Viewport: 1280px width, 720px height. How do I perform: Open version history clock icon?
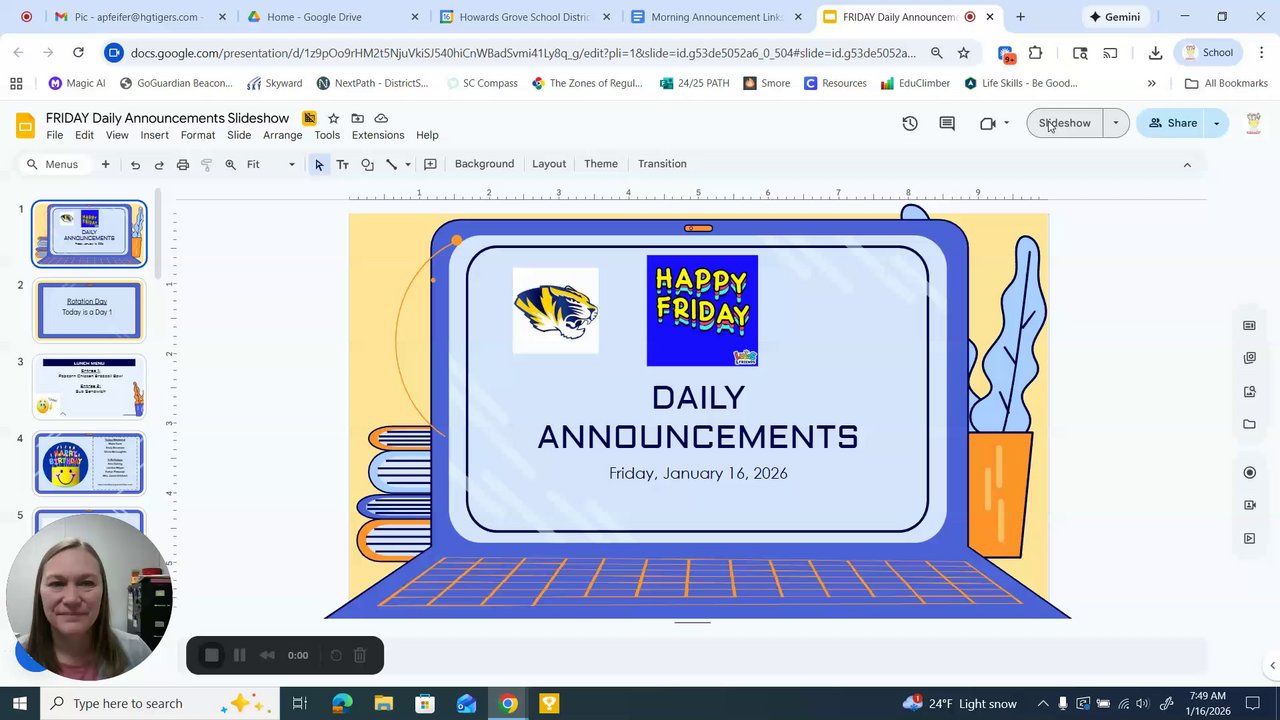(x=910, y=123)
